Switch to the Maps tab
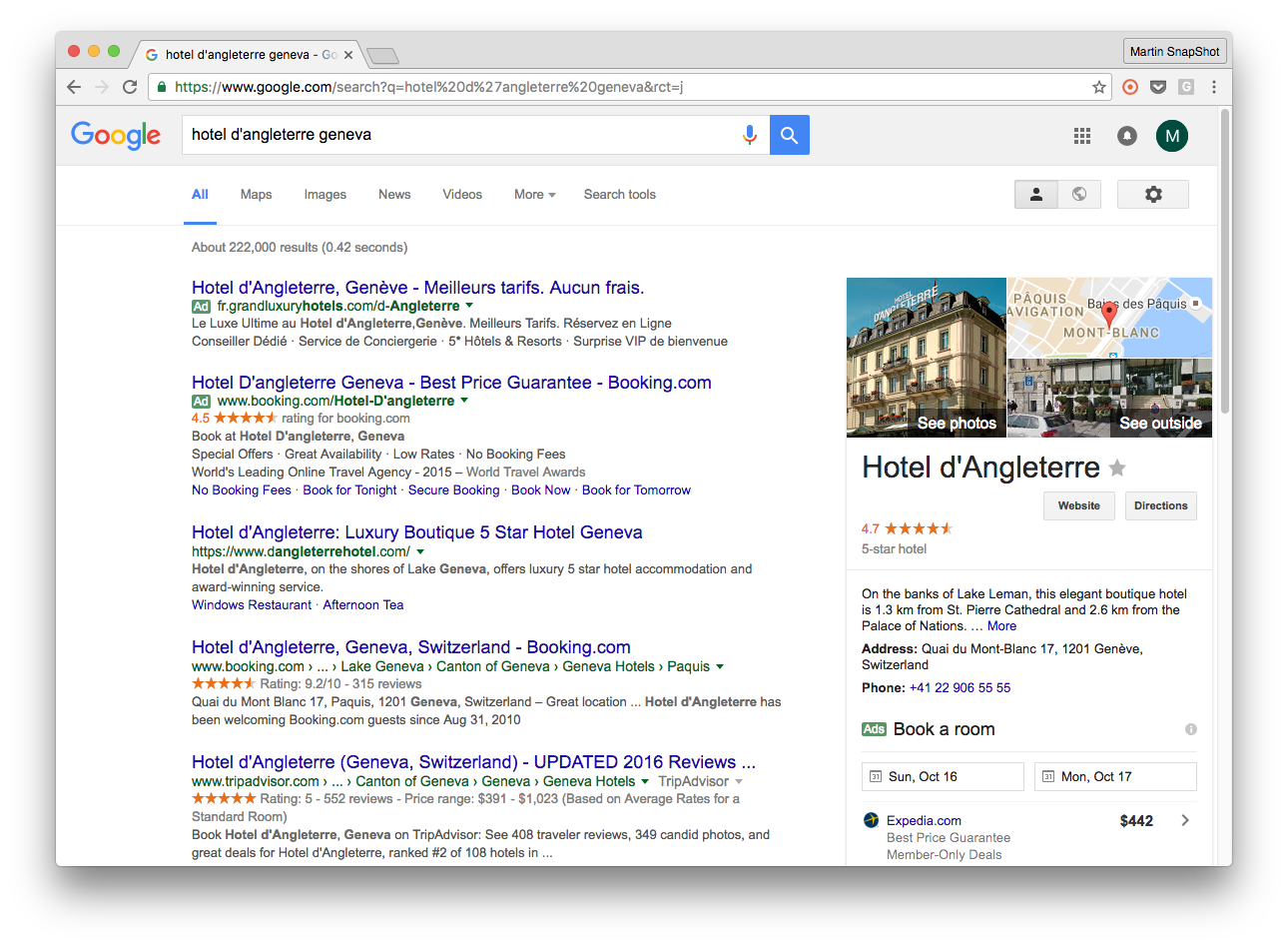This screenshot has height=946, width=1288. (x=256, y=195)
